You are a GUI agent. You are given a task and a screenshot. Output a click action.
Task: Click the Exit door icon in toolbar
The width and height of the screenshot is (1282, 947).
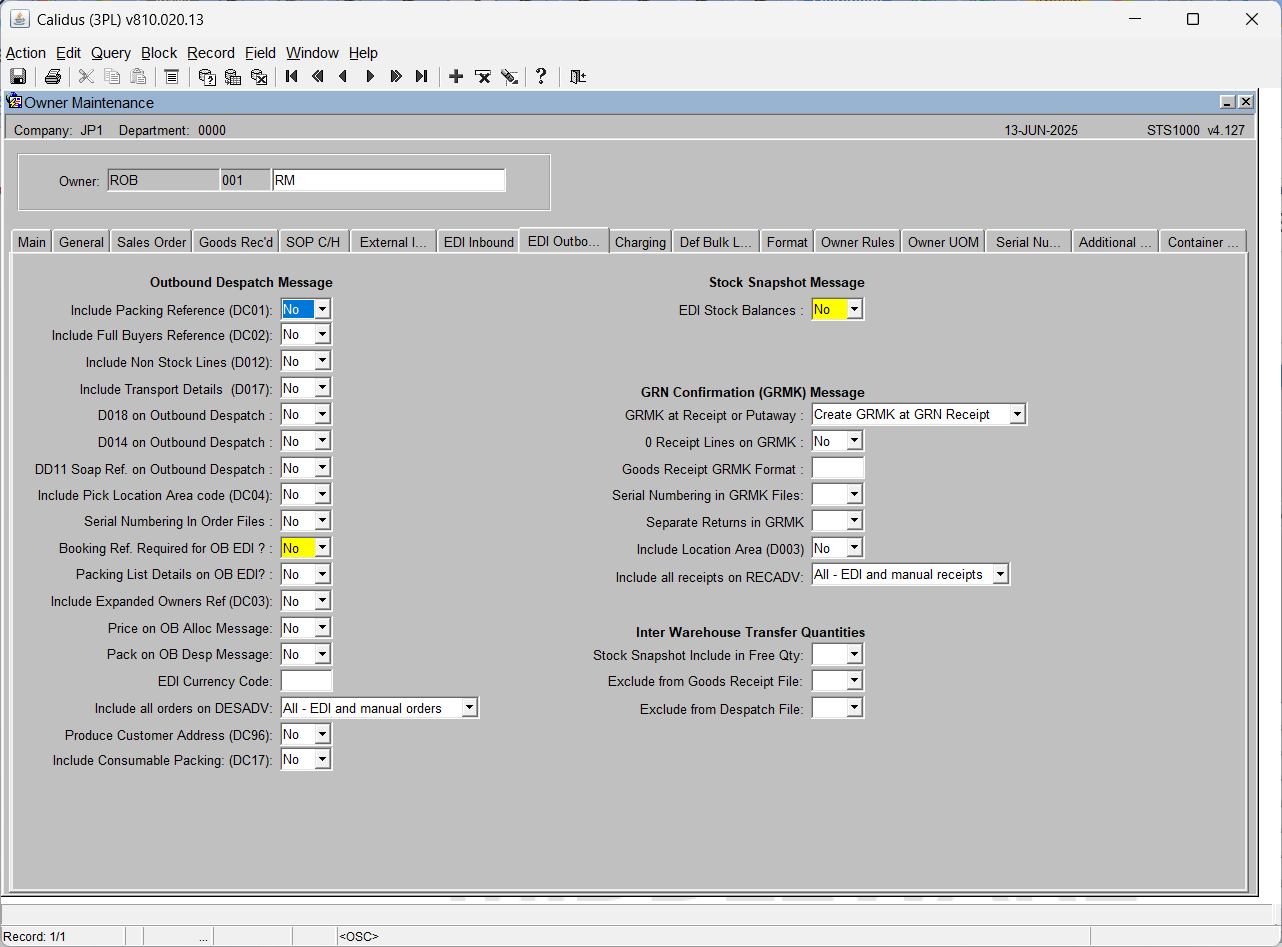click(x=577, y=77)
